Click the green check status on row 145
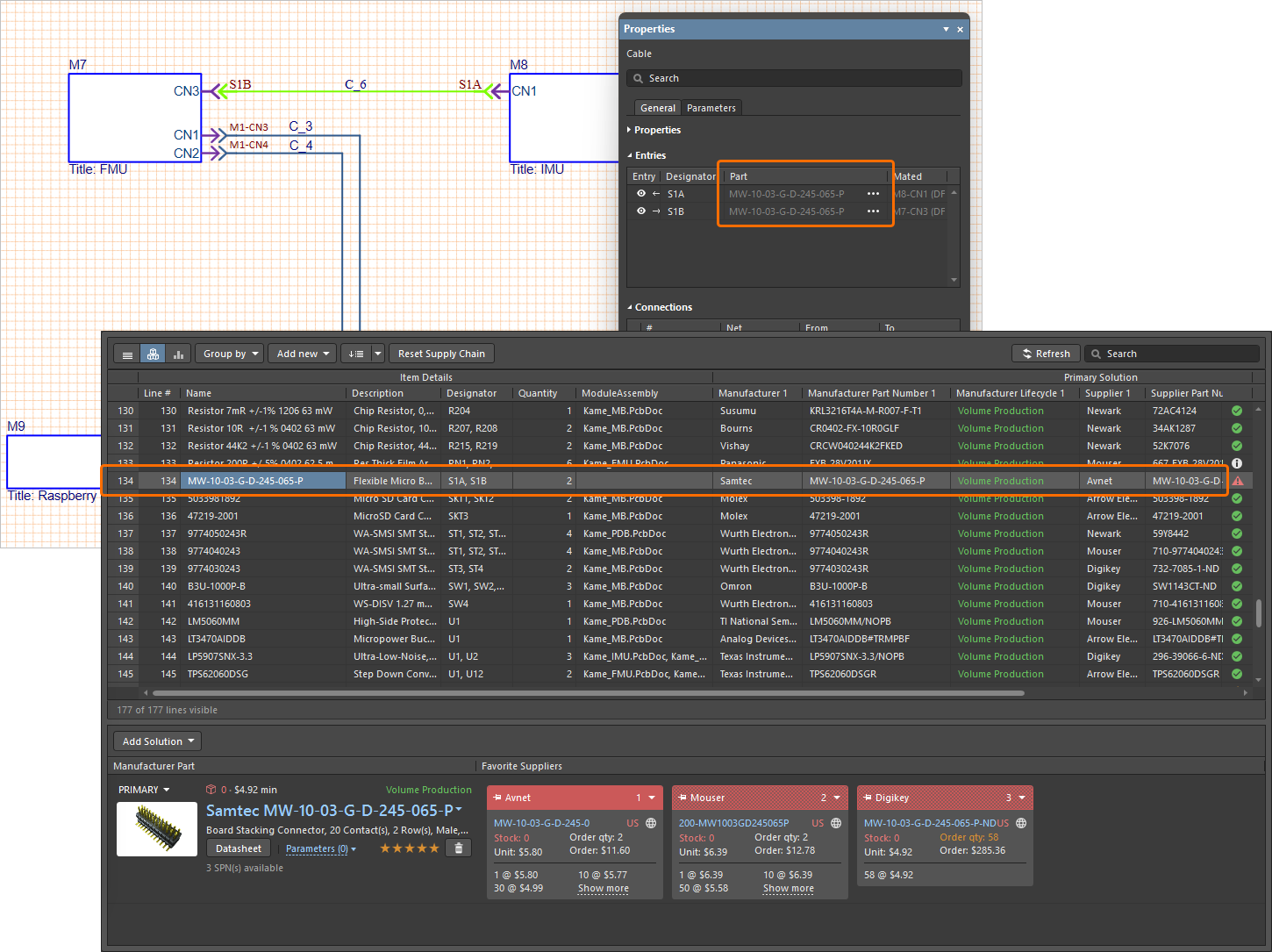1272x952 pixels. click(1237, 674)
